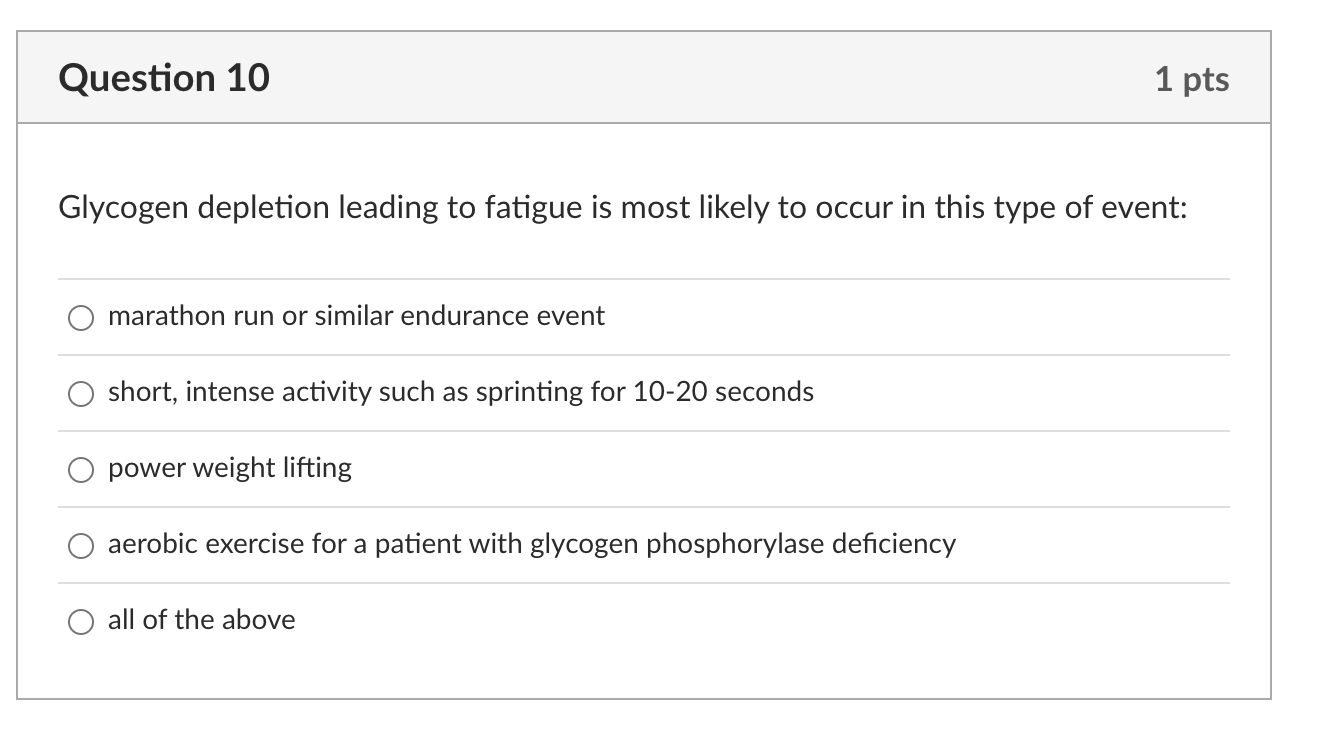The height and width of the screenshot is (734, 1336).
Task: Click the radio circle beside power weight lifting
Action: [80, 470]
